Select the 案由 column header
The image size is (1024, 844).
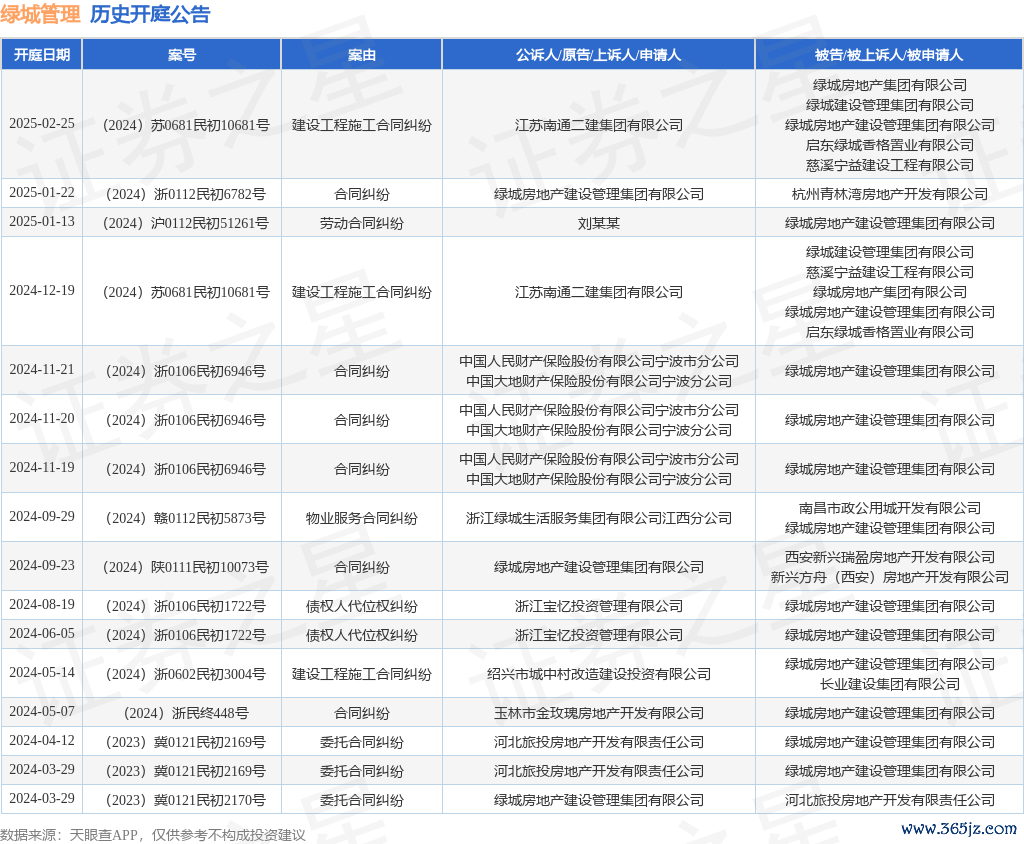[x=362, y=55]
